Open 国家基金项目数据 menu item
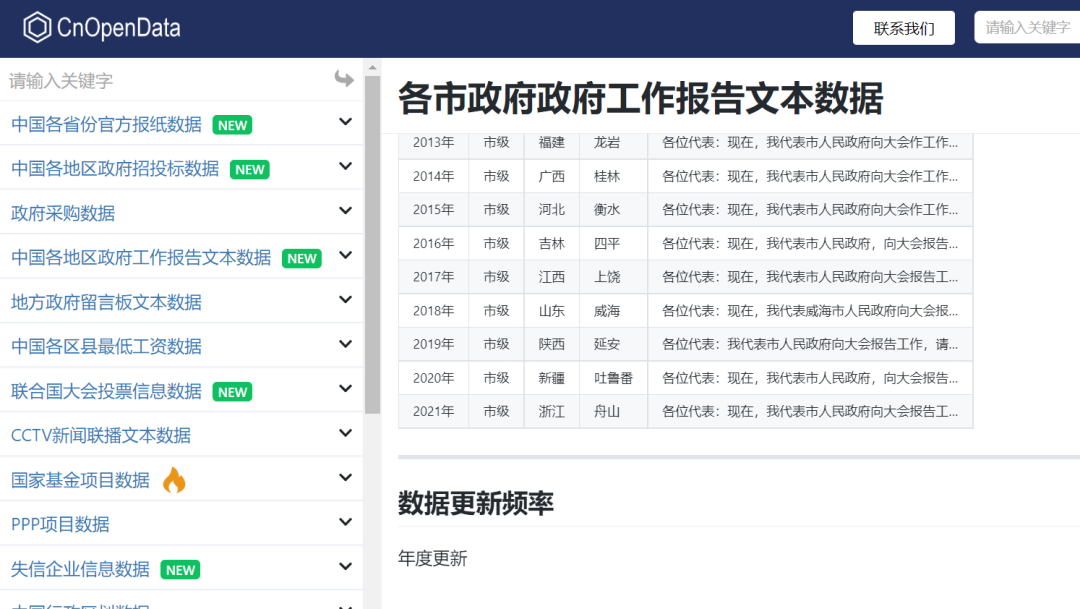1080x609 pixels. point(80,480)
